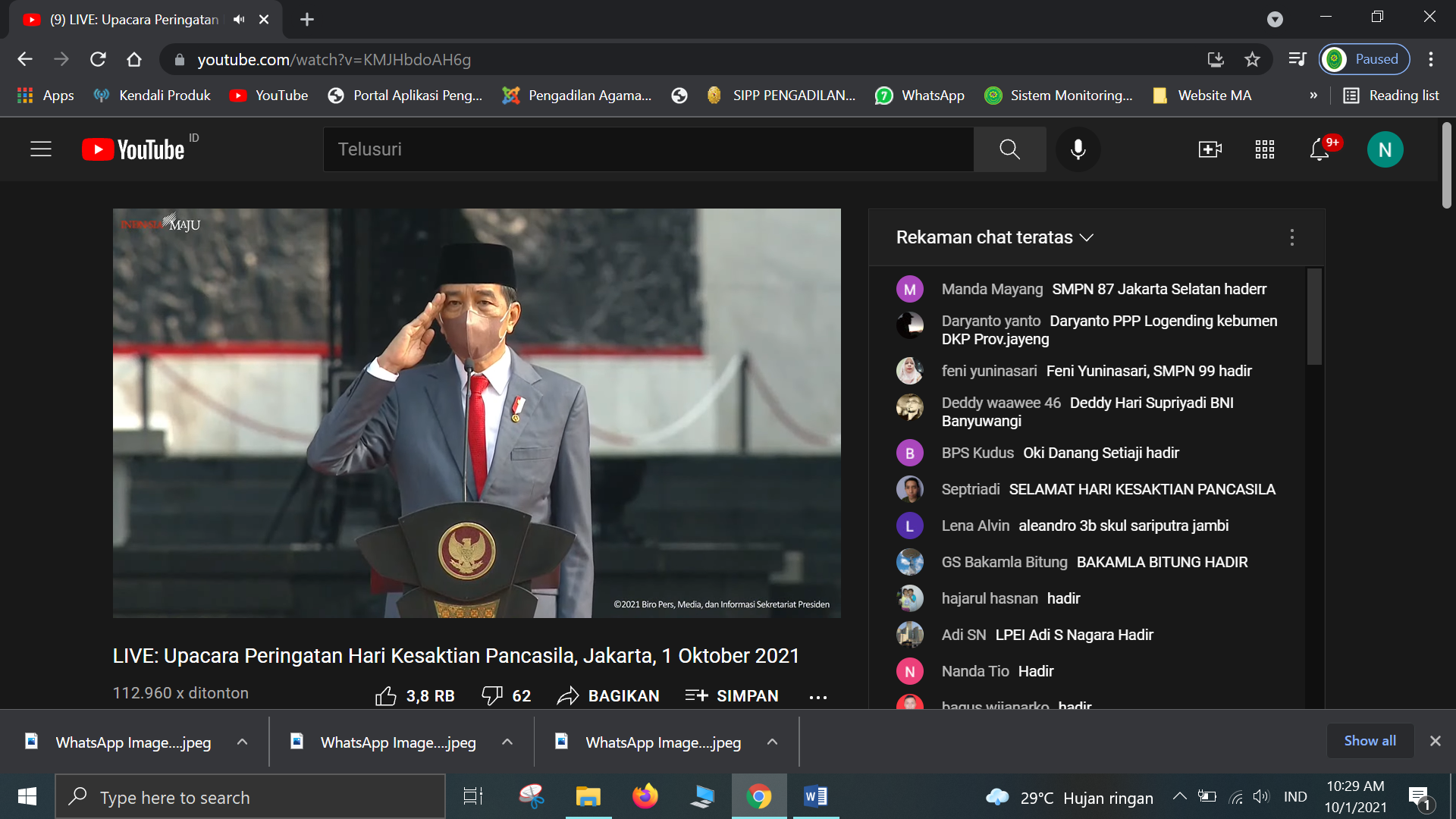Mute the tab using speaker icon

[x=239, y=19]
